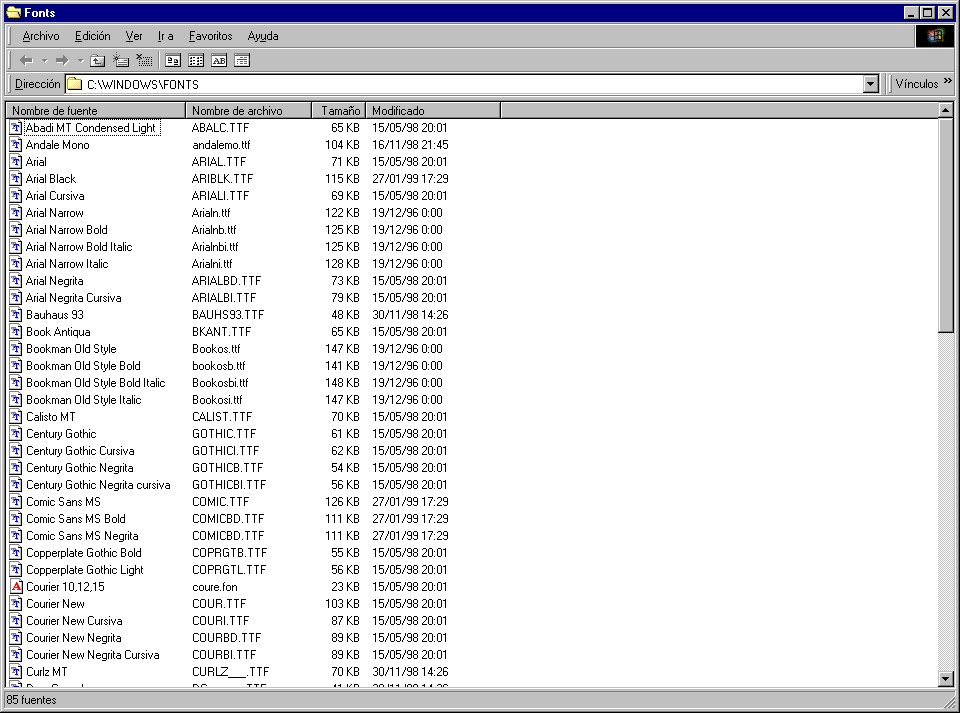The image size is (960, 713).
Task: Expand the Vínculos toolbar chevron
Action: point(948,81)
